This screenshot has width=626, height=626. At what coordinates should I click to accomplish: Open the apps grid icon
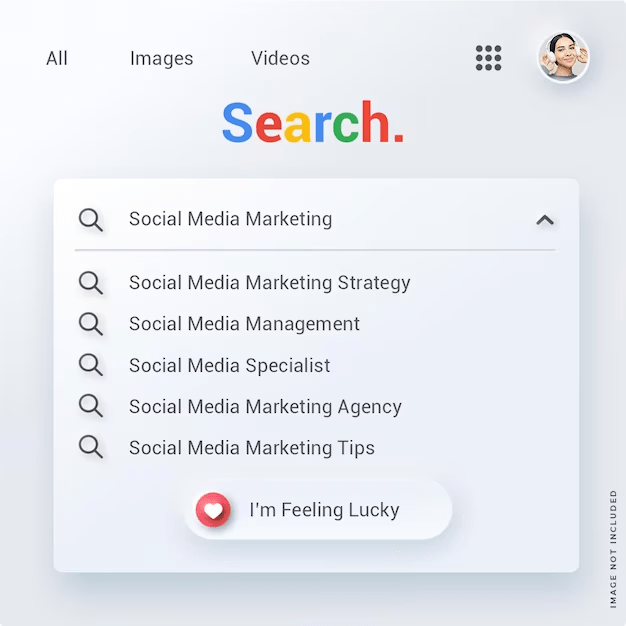(488, 58)
